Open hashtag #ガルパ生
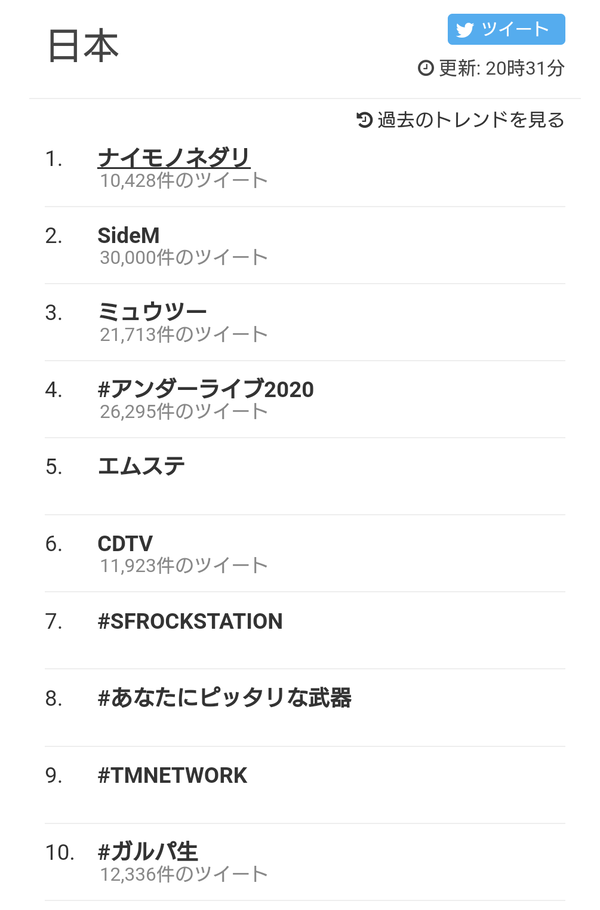The image size is (600, 910). [147, 851]
